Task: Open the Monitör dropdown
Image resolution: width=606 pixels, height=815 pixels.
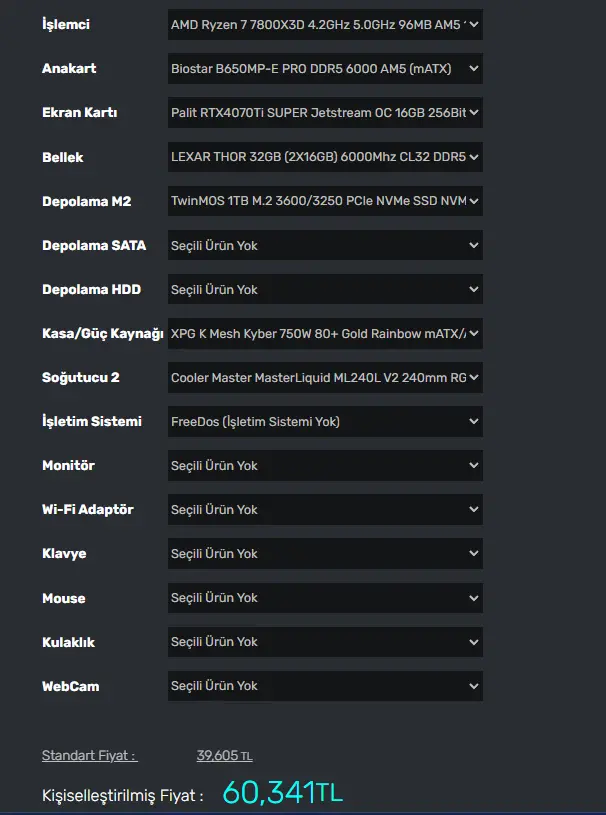Action: [x=325, y=466]
